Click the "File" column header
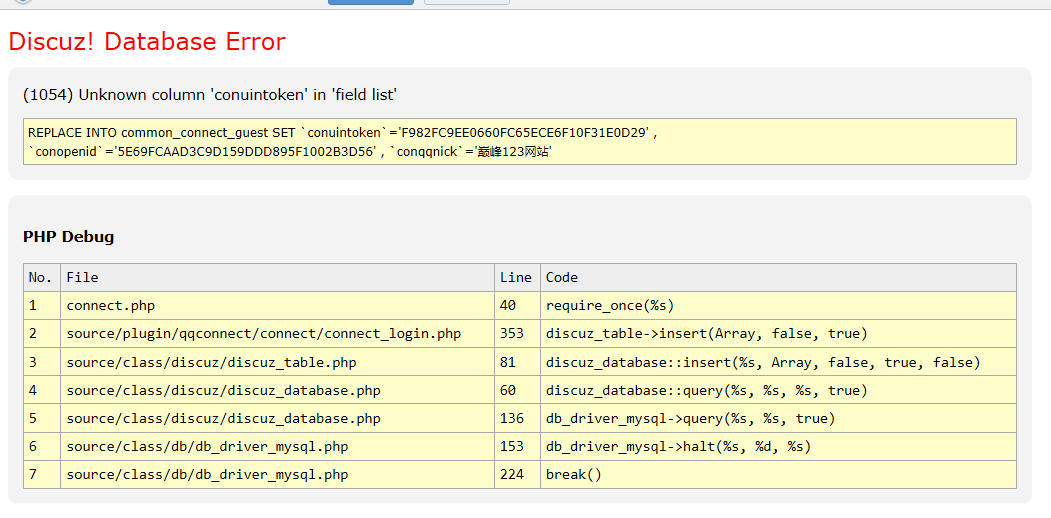The image size is (1051, 518). [x=82, y=277]
